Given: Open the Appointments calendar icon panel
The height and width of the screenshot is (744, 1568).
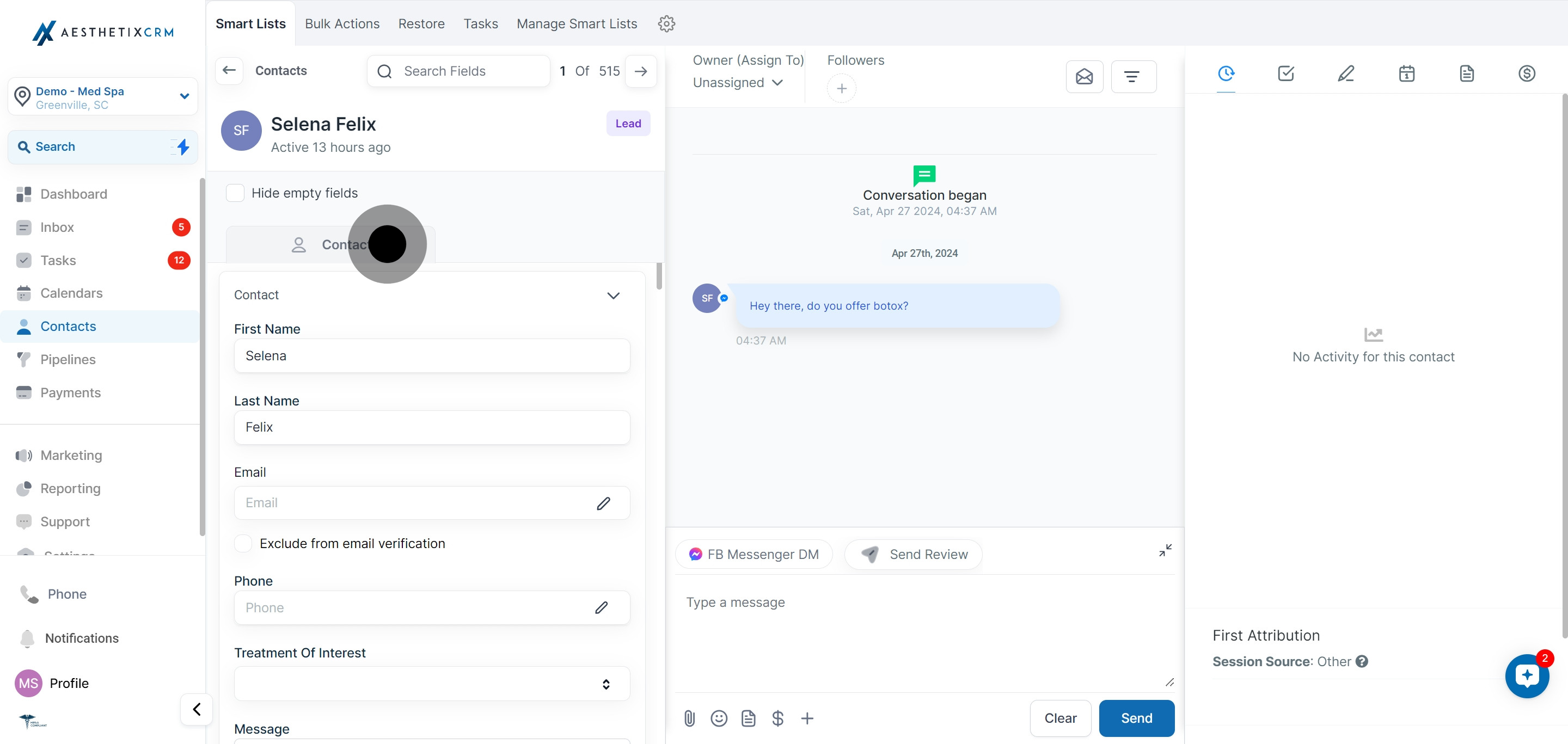Looking at the screenshot, I should [x=1406, y=73].
